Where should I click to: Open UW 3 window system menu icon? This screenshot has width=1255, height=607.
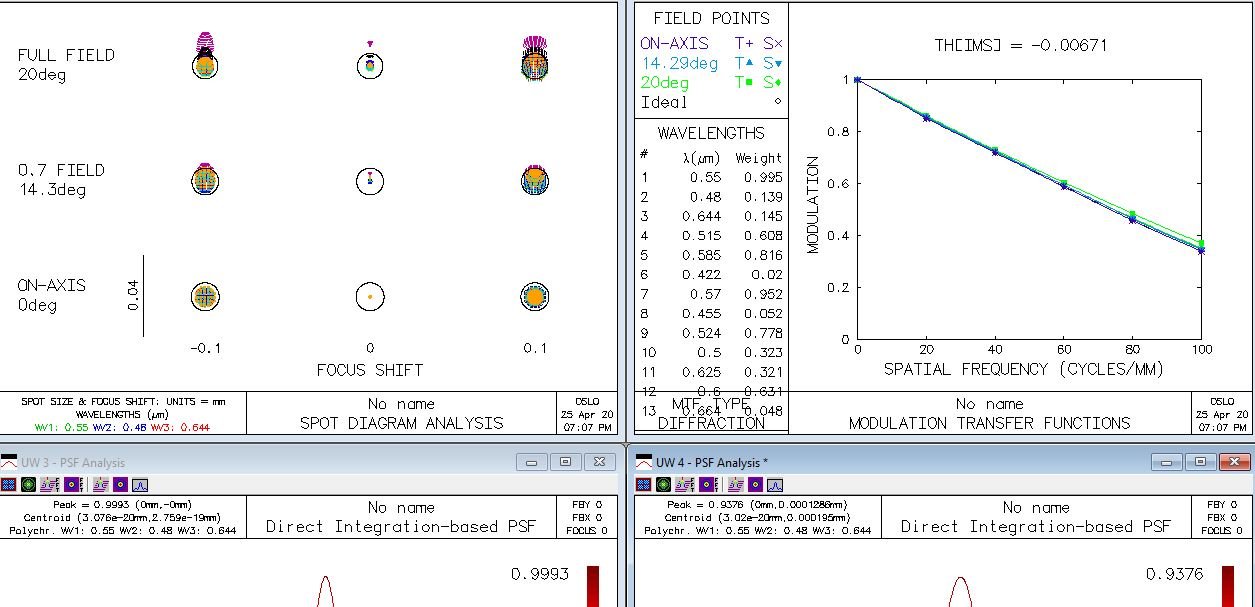click(x=9, y=462)
